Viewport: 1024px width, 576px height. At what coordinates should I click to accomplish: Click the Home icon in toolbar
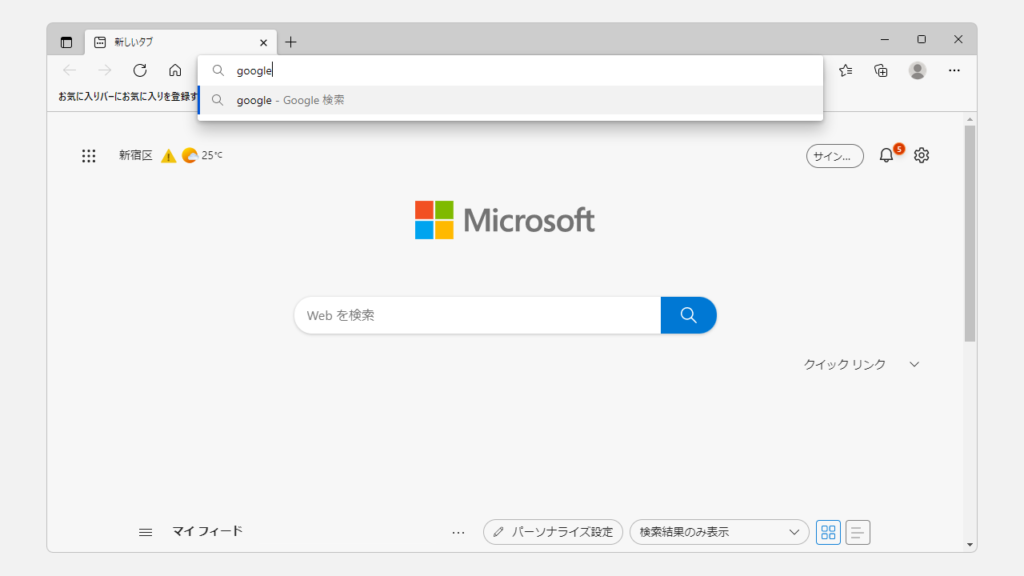[x=175, y=70]
